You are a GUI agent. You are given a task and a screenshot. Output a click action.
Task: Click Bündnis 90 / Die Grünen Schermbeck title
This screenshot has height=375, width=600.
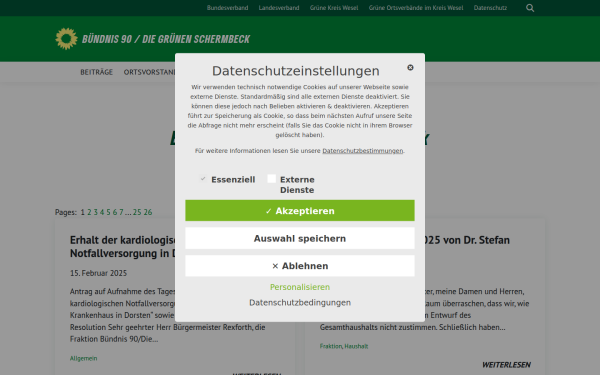click(x=166, y=39)
